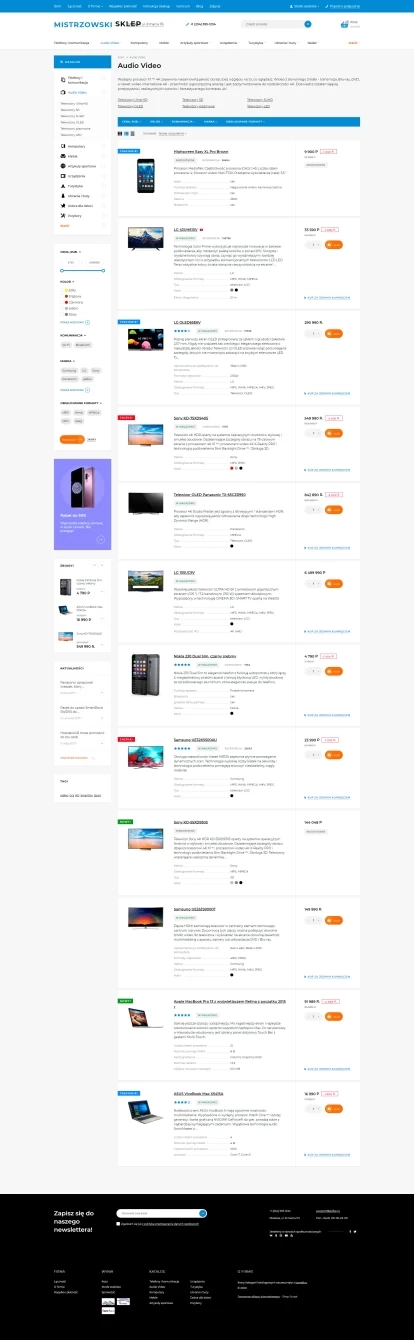Viewport: 414px width, 1340px height.
Task: Click the Zabawki dla dzieci category icon
Action: tap(63, 205)
